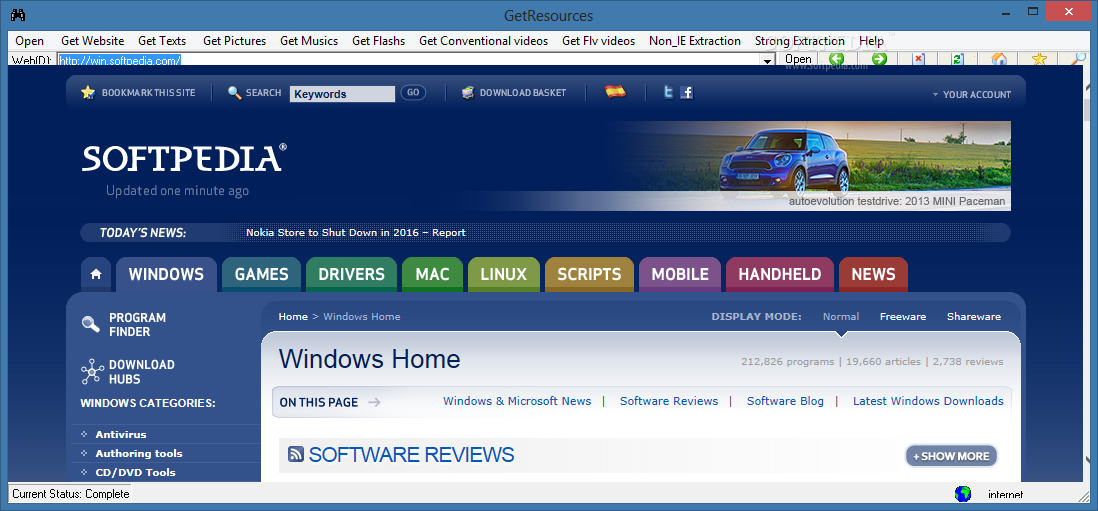Open the Twitter icon on Softpedia

click(669, 92)
